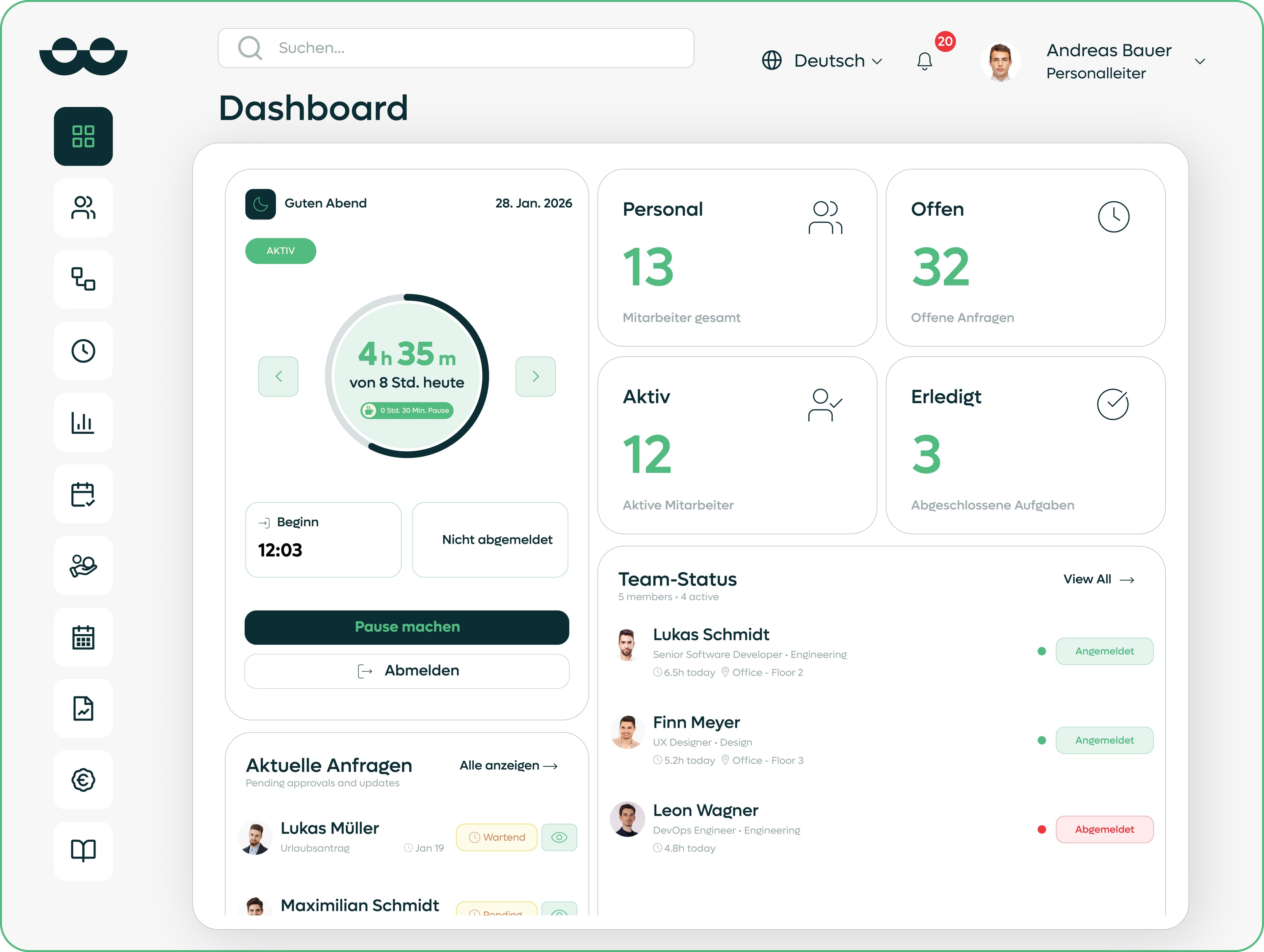The height and width of the screenshot is (952, 1264).
Task: Select the org chart icon in the sidebar
Action: click(83, 279)
